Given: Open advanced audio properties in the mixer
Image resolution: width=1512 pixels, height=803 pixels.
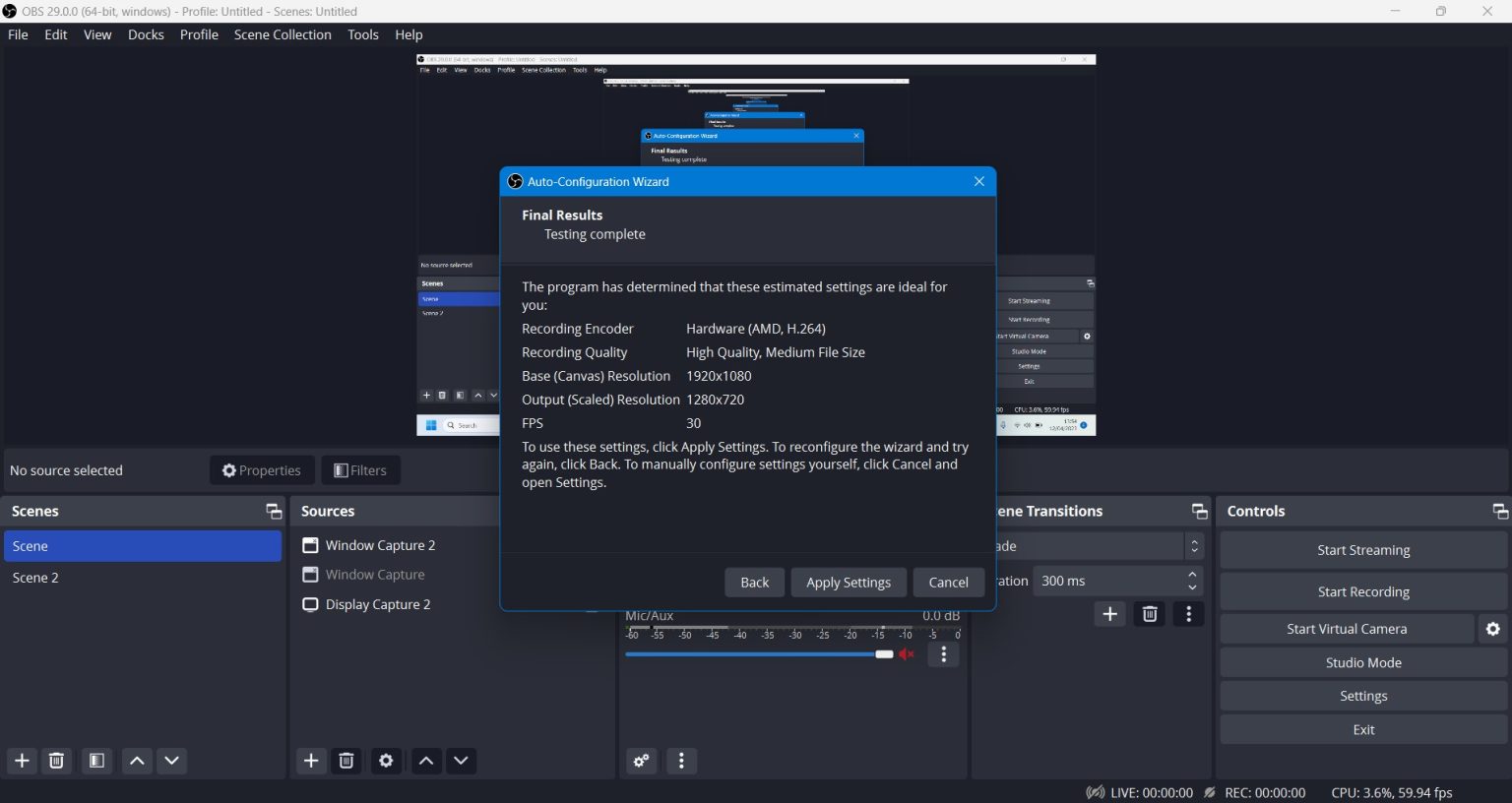Looking at the screenshot, I should [641, 761].
